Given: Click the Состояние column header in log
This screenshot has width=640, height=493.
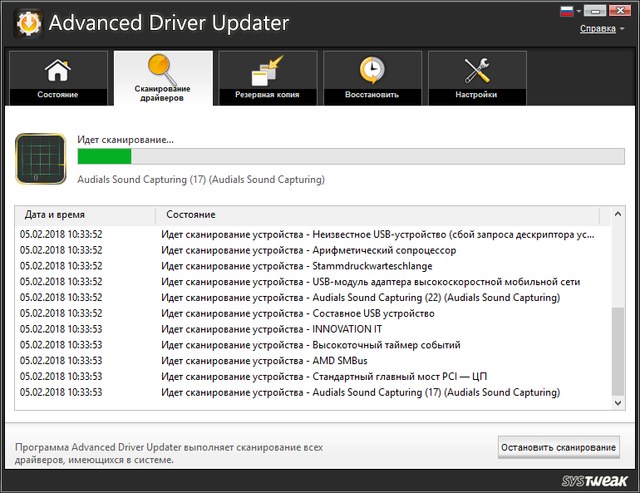Looking at the screenshot, I should tap(378, 215).
